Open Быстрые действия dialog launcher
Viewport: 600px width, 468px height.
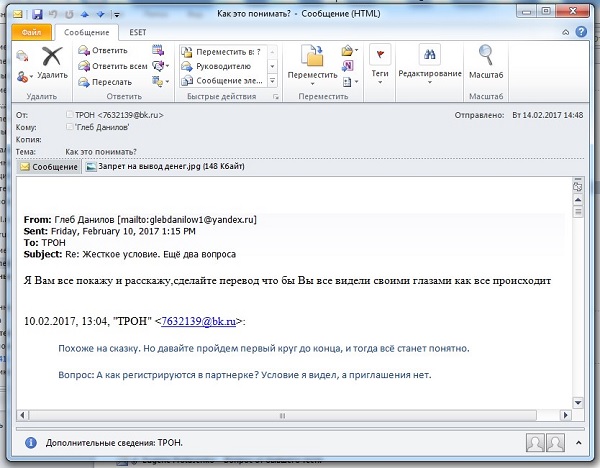276,97
